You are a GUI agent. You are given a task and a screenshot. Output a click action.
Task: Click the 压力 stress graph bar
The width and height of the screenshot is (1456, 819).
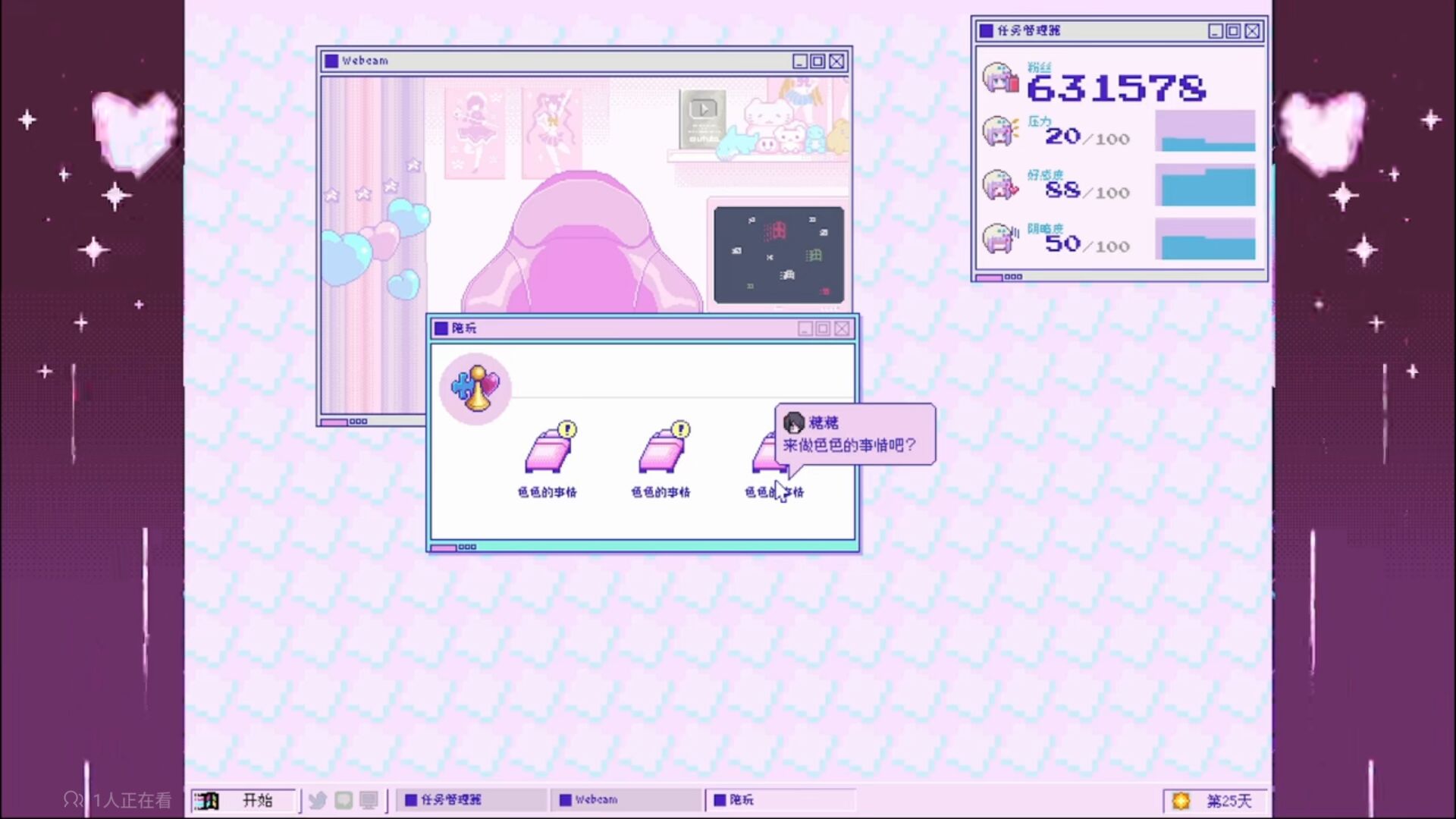click(1205, 131)
